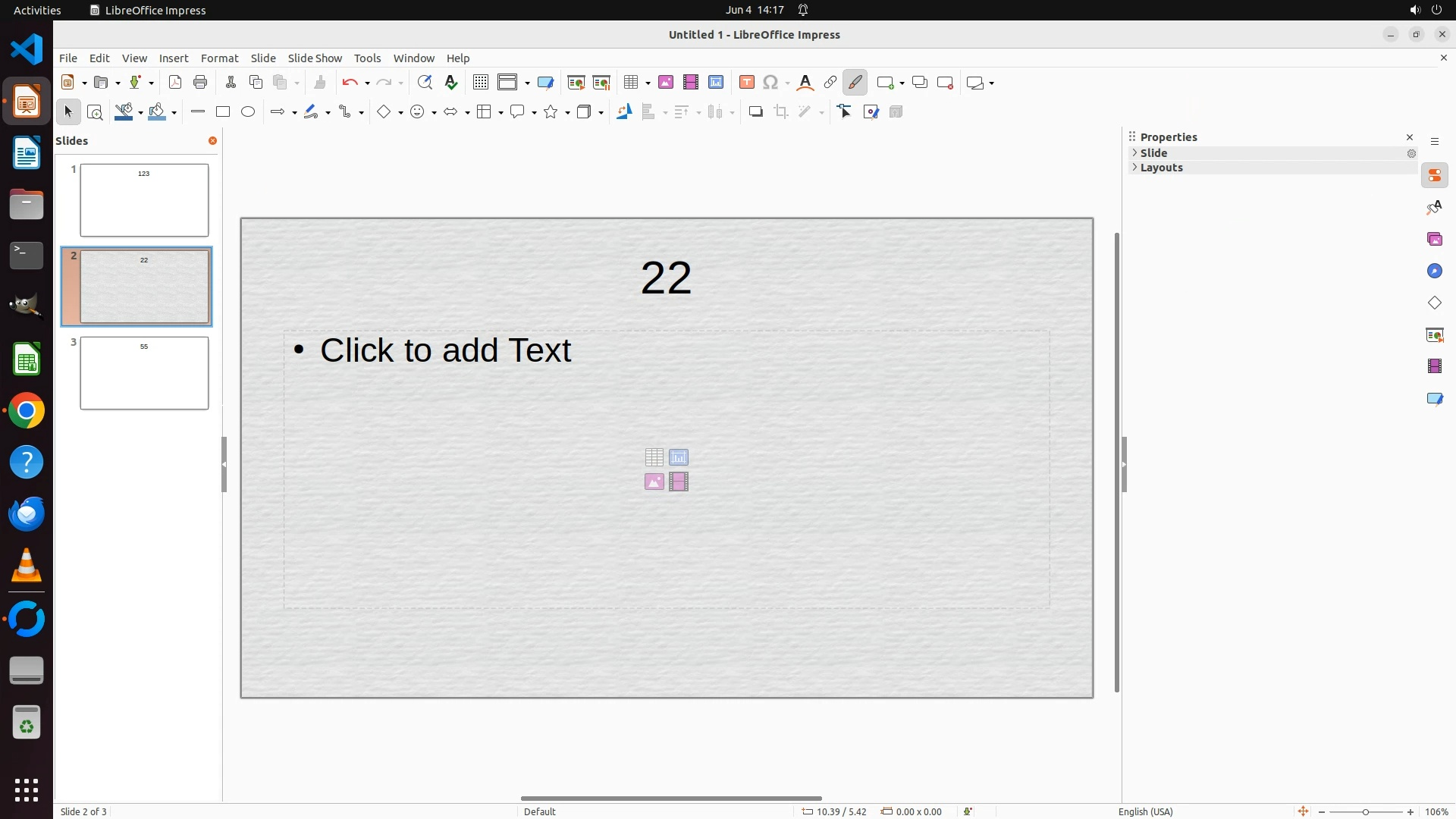Toggle the Display Grid button
This screenshot has width=1456, height=819.
481,83
